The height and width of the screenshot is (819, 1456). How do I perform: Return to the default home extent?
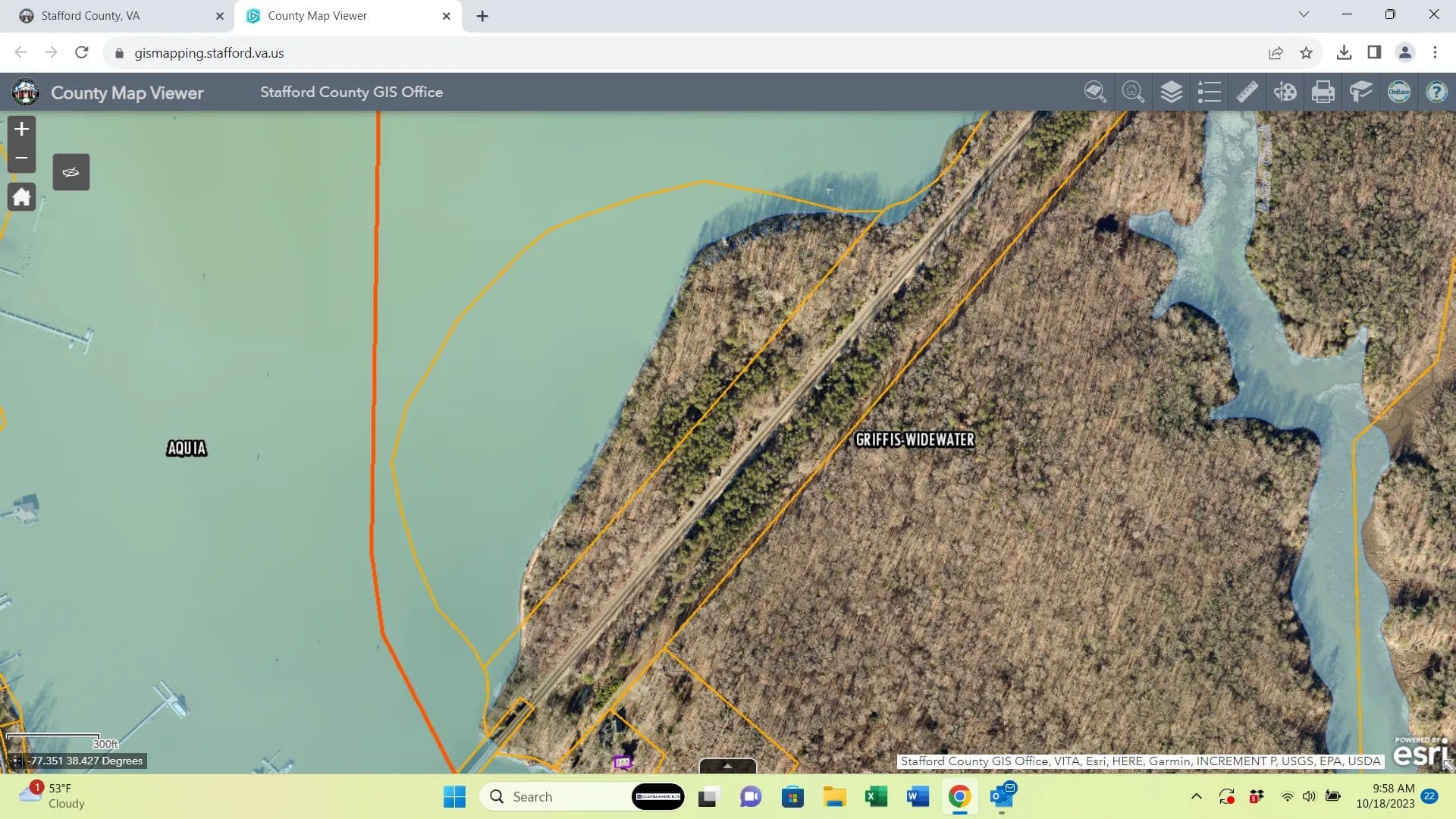pos(21,197)
